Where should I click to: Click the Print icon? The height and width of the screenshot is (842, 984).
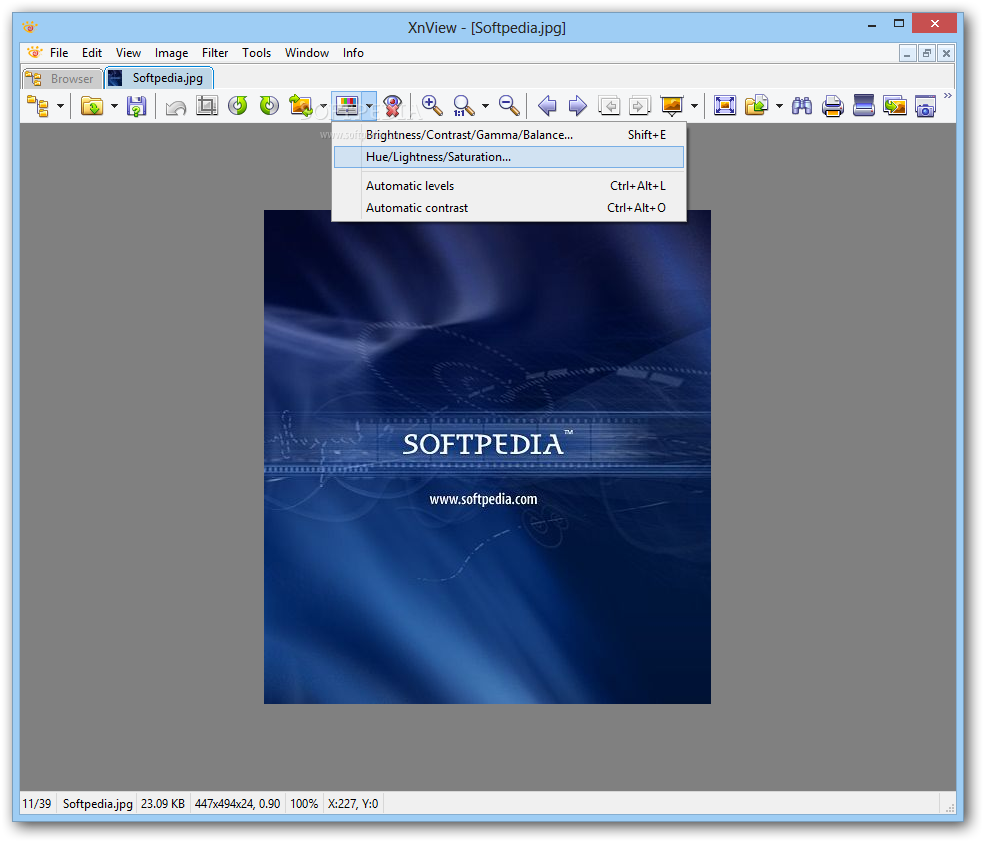(833, 106)
